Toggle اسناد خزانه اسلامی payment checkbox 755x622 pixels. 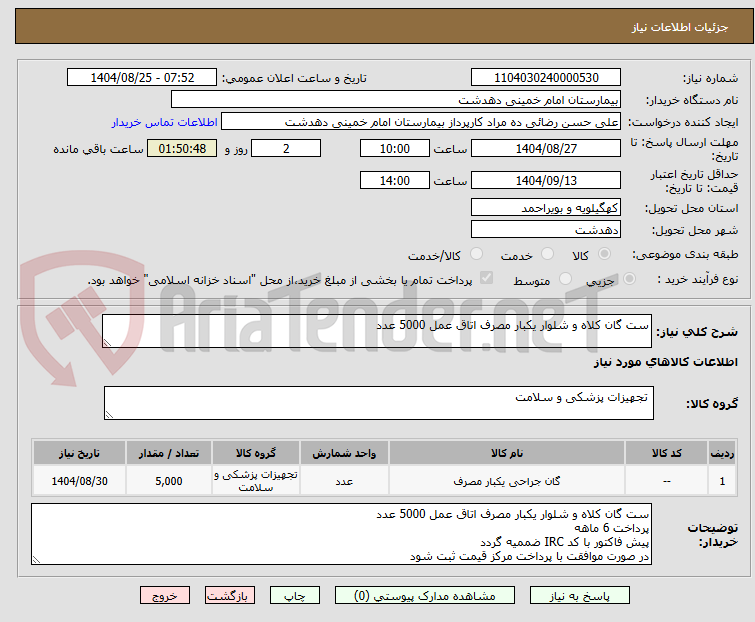point(486,278)
